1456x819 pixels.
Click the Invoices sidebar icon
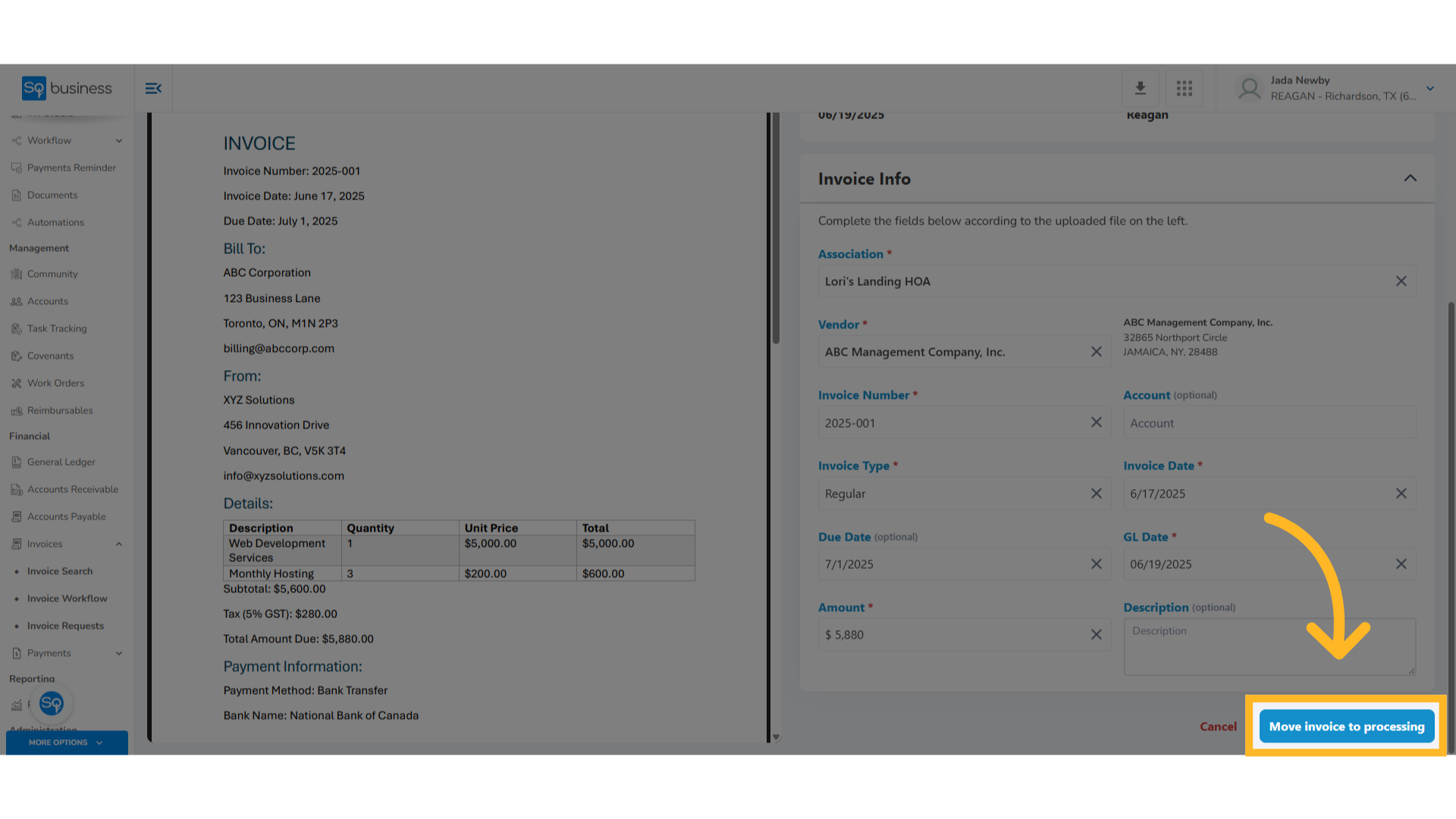[x=17, y=544]
